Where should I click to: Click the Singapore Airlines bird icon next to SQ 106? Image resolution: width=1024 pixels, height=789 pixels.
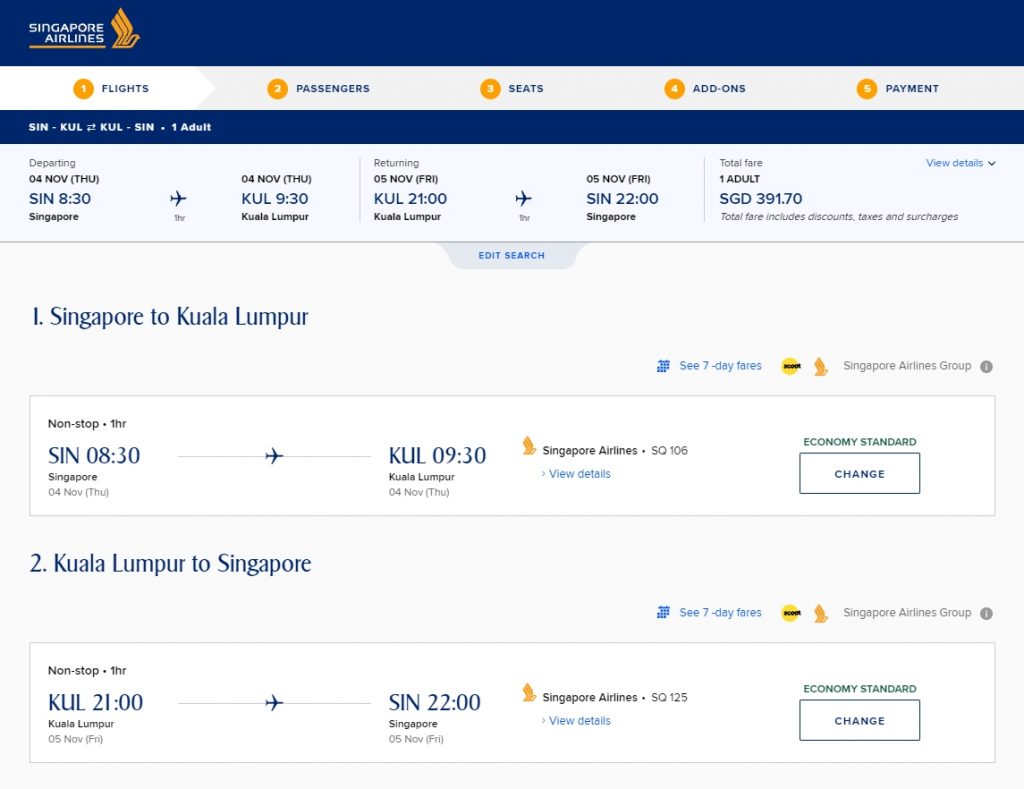click(x=529, y=446)
